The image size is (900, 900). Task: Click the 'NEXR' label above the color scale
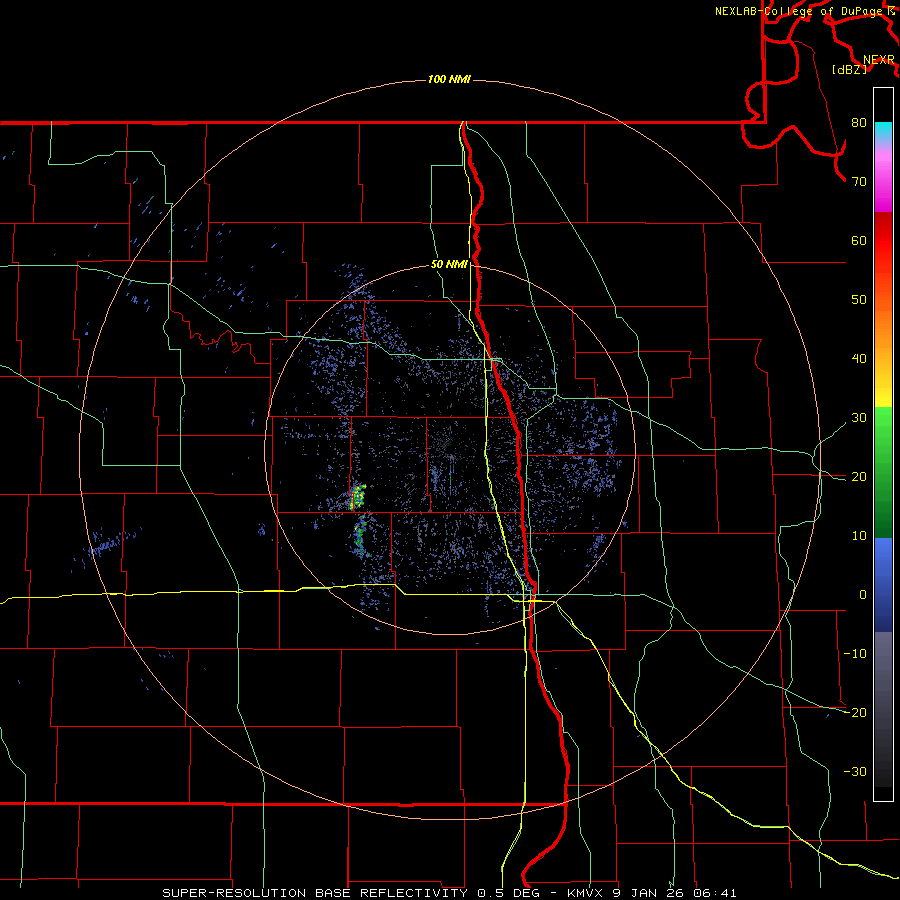(878, 60)
